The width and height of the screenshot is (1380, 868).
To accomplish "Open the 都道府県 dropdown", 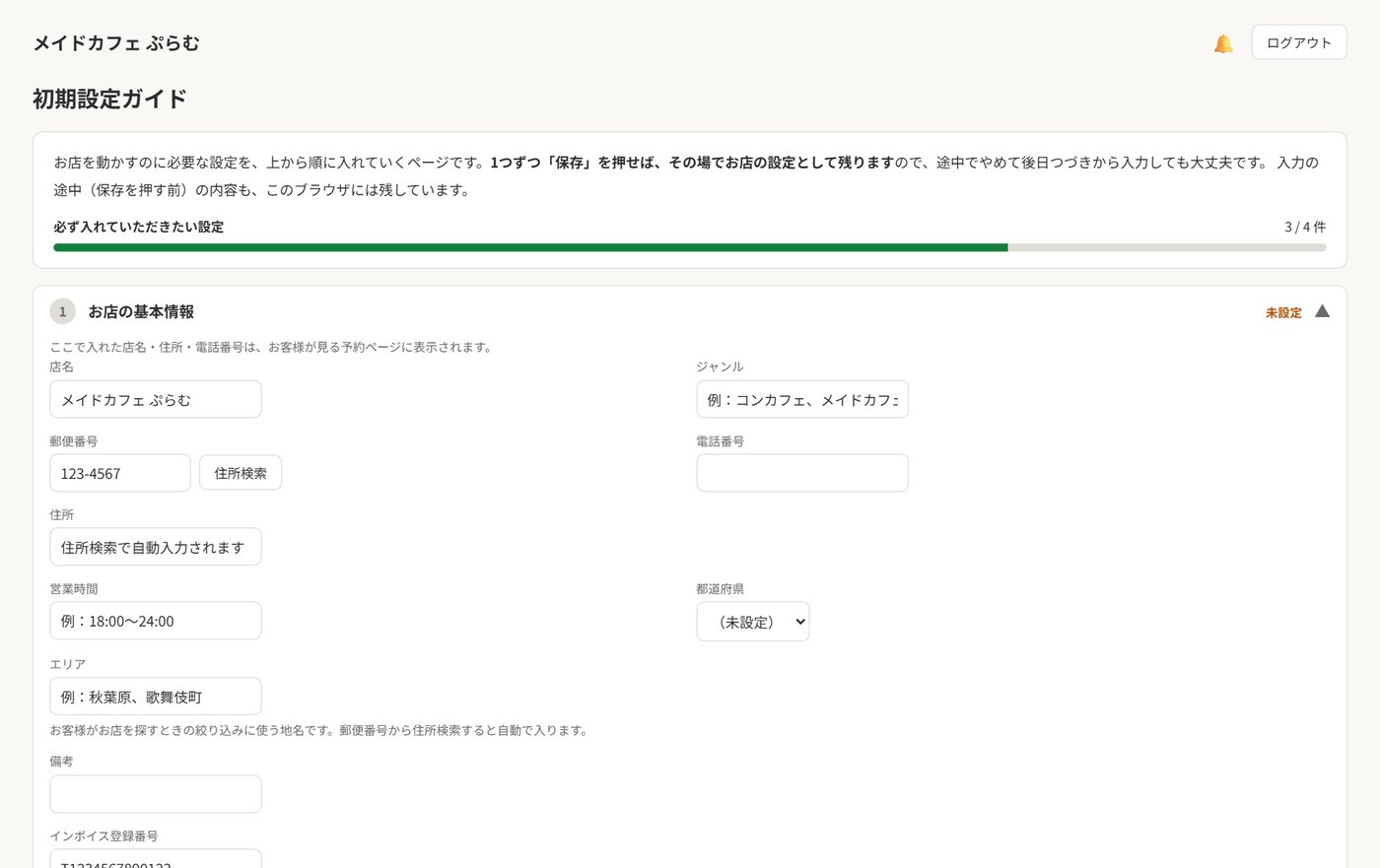I will 753,622.
